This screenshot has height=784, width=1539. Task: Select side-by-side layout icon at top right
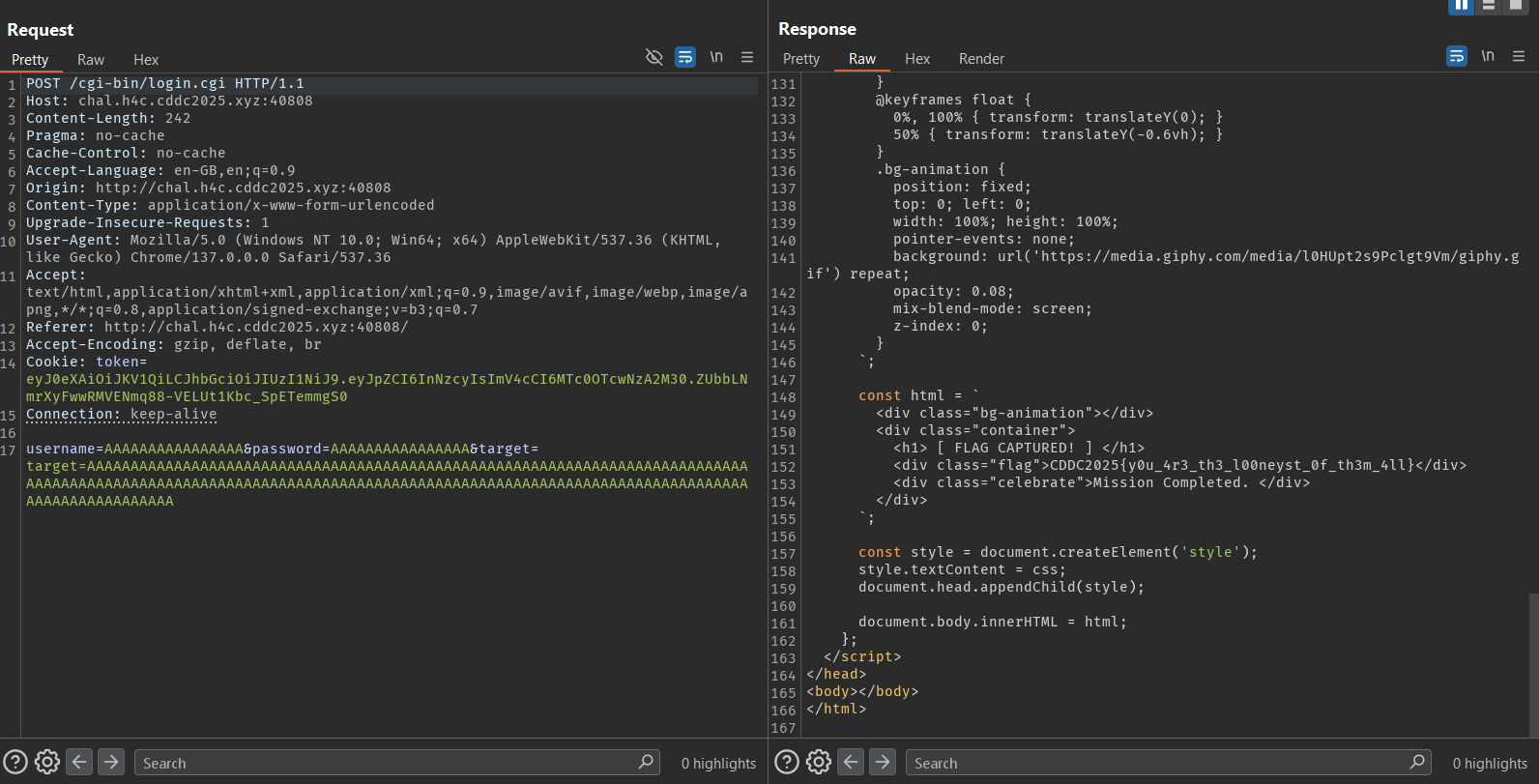click(1462, 5)
